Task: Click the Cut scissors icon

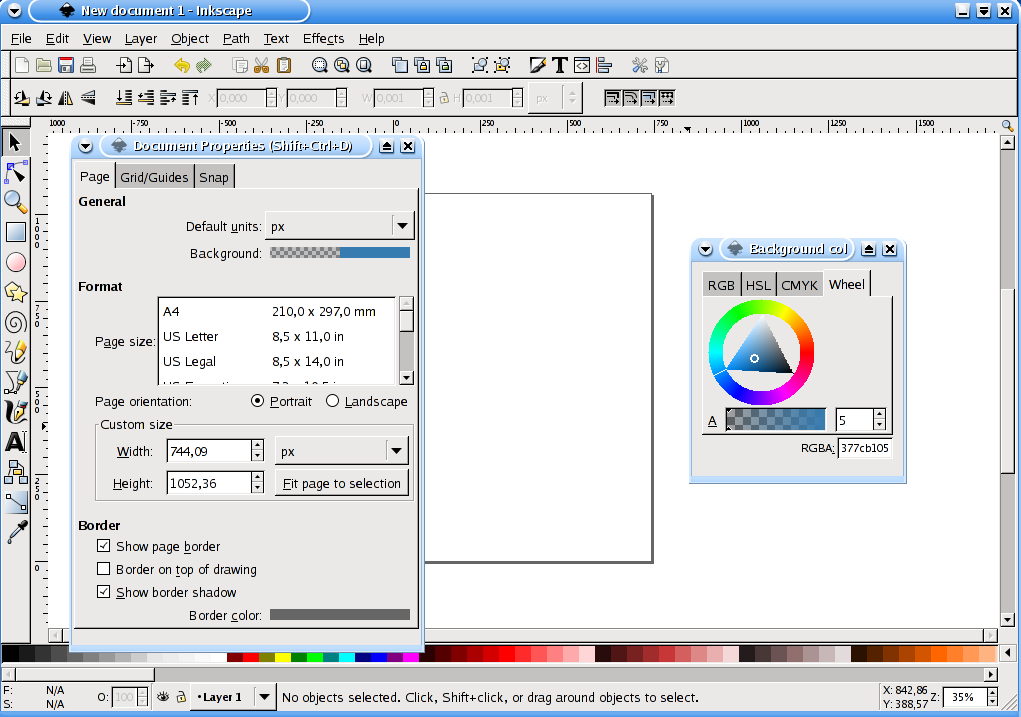Action: (262, 65)
